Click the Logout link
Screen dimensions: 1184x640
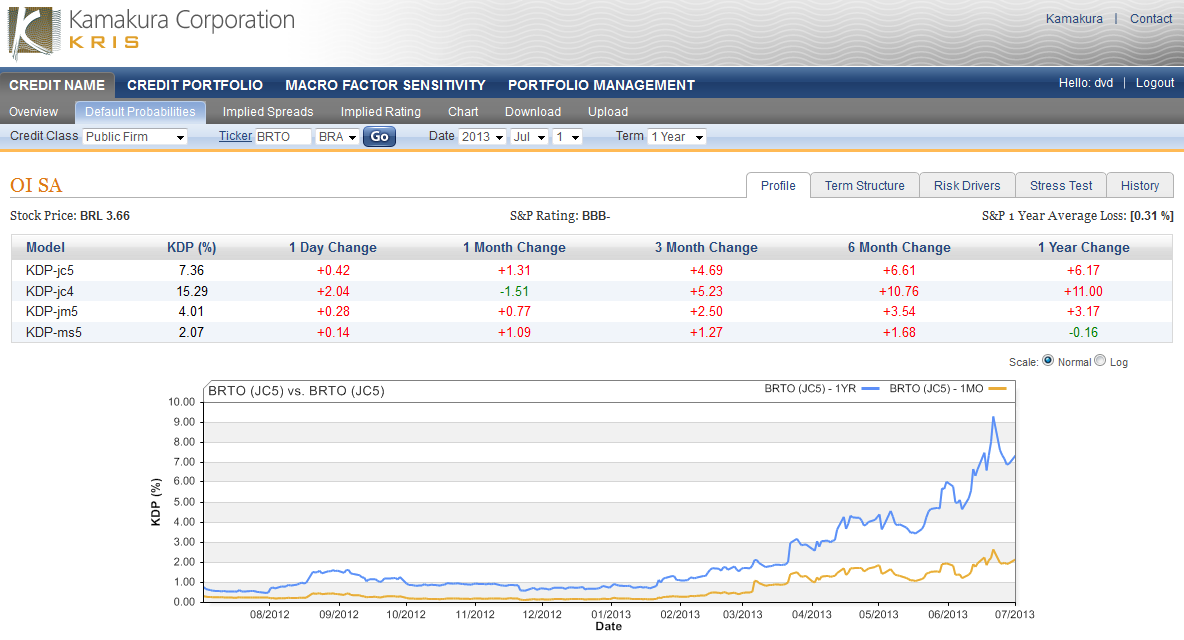click(x=1155, y=83)
